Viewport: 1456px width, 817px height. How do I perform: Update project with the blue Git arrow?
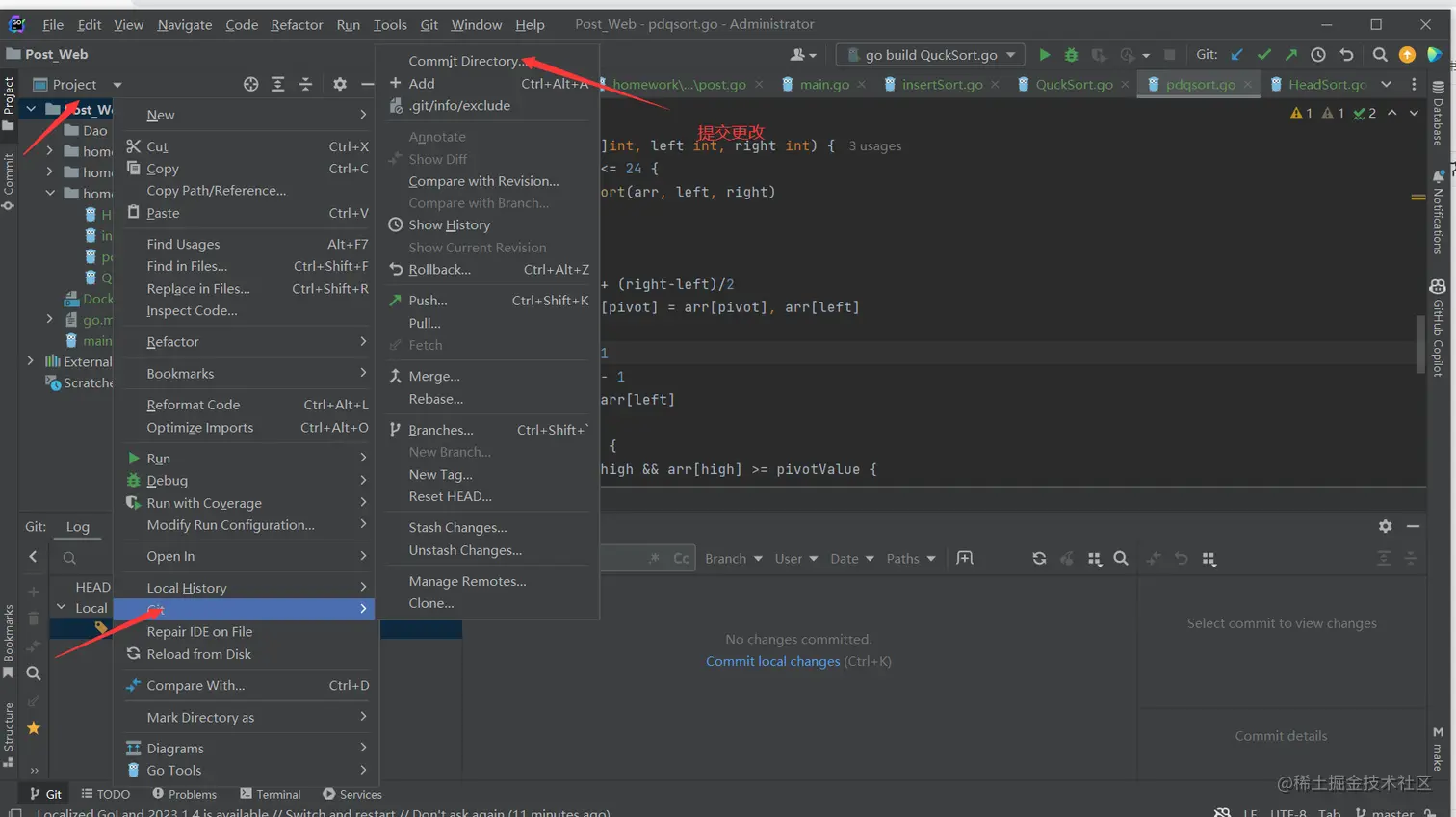point(1237,55)
